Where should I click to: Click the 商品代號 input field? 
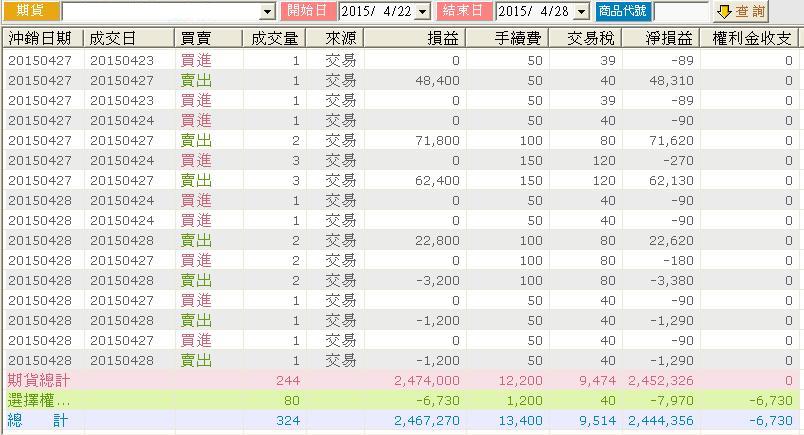tap(680, 11)
